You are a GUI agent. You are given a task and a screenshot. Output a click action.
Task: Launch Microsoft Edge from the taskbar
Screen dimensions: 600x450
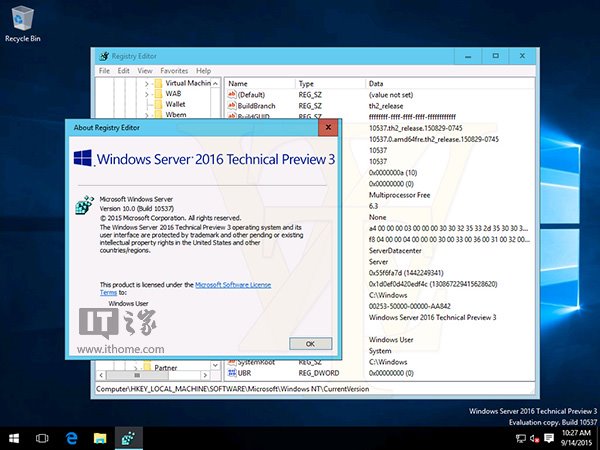click(71, 438)
